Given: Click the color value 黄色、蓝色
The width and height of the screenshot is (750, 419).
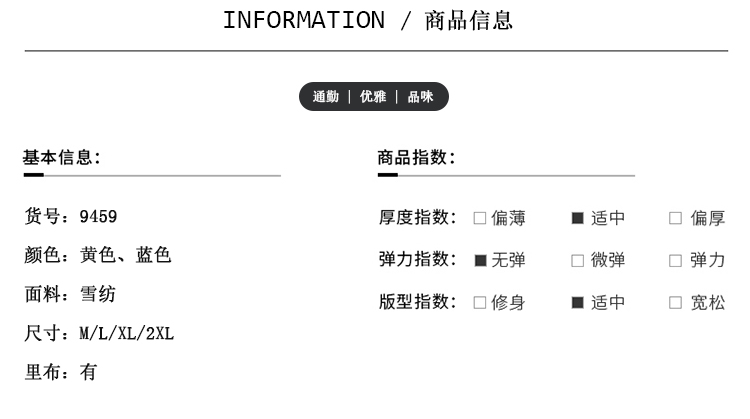Looking at the screenshot, I should pos(126,255).
